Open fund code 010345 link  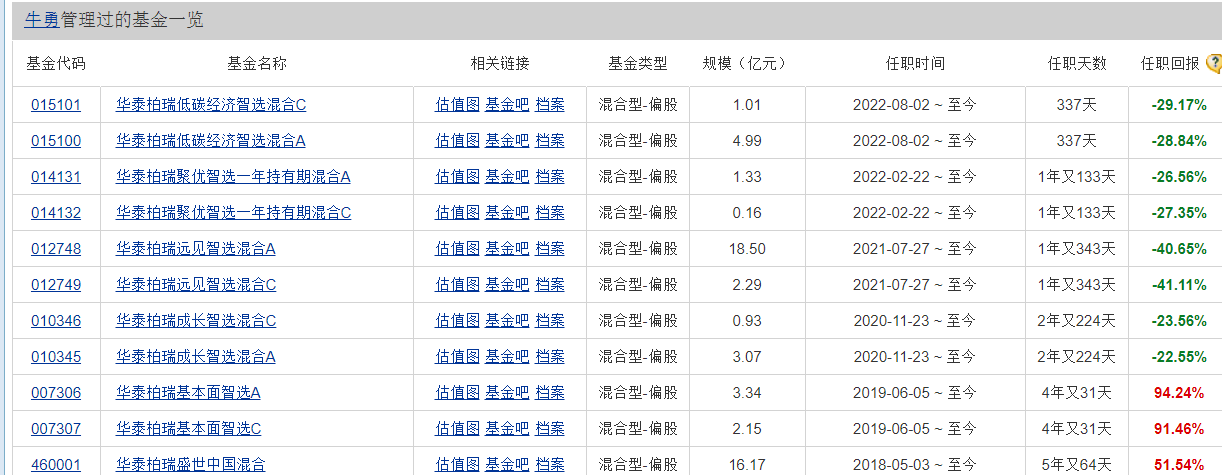coord(56,356)
